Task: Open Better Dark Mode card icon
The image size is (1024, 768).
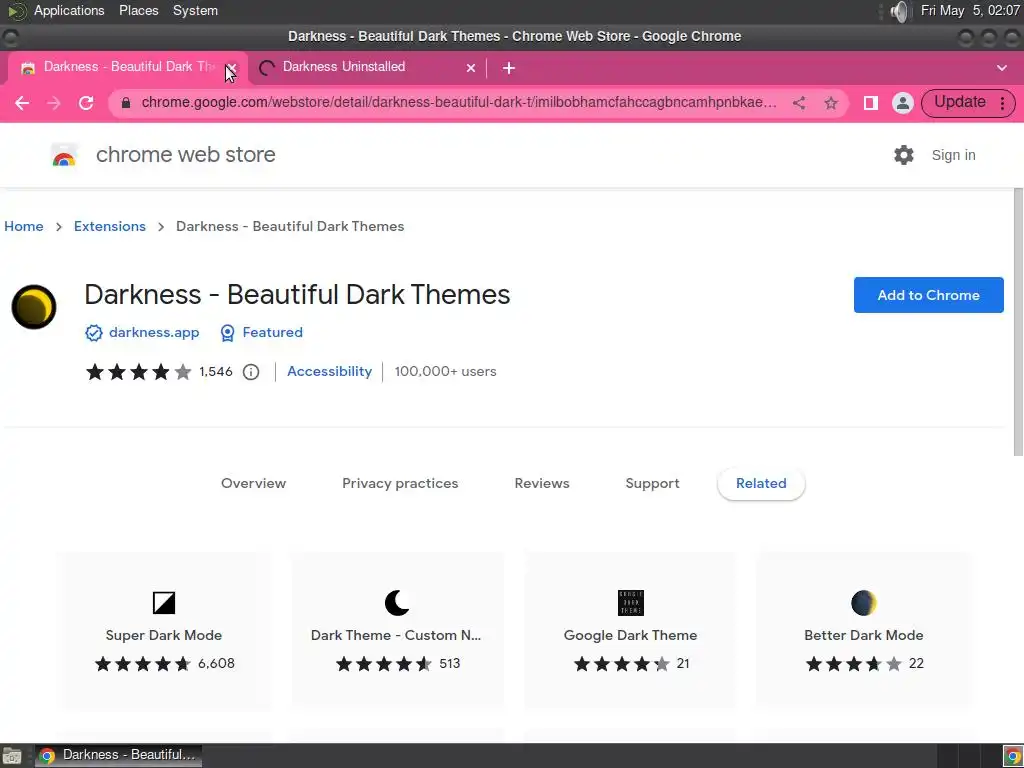Action: pos(863,602)
